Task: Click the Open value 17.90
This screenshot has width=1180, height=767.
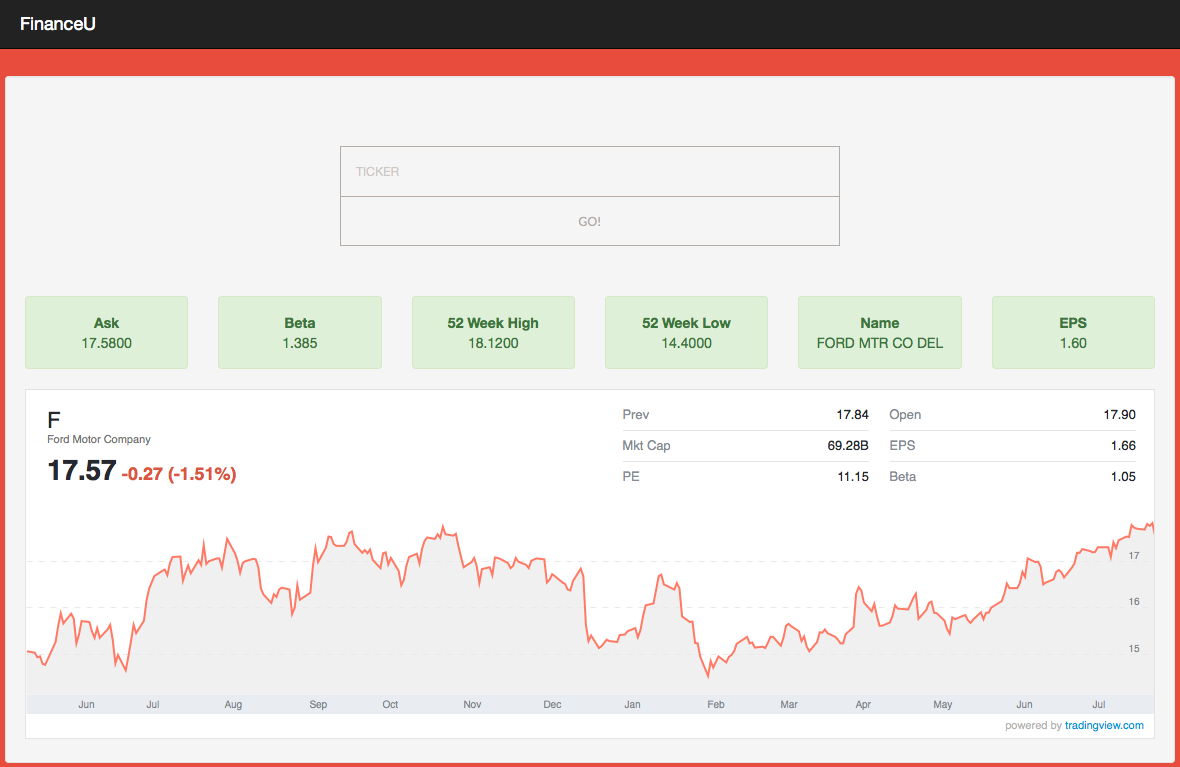Action: point(1120,415)
